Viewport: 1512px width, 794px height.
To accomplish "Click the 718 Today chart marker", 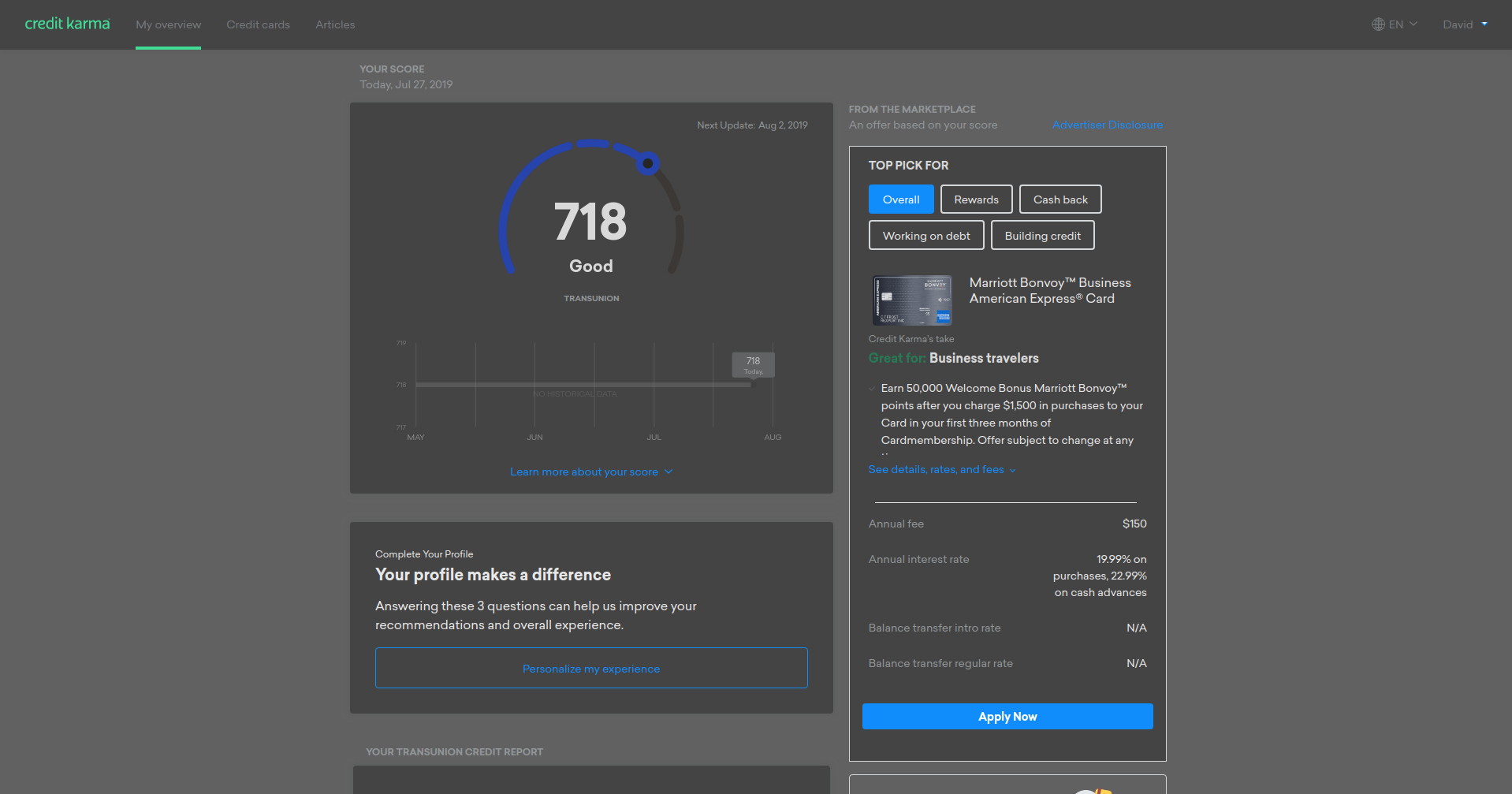I will tap(754, 364).
